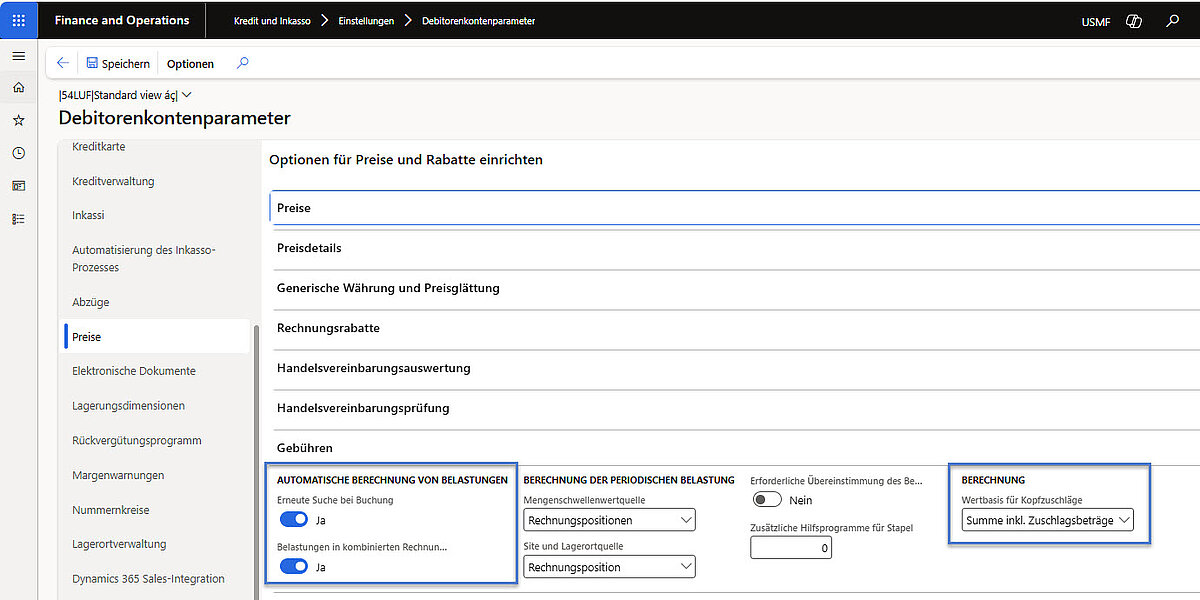This screenshot has height=600, width=1200.
Task: Open the app launcher waffle icon
Action: click(x=19, y=20)
